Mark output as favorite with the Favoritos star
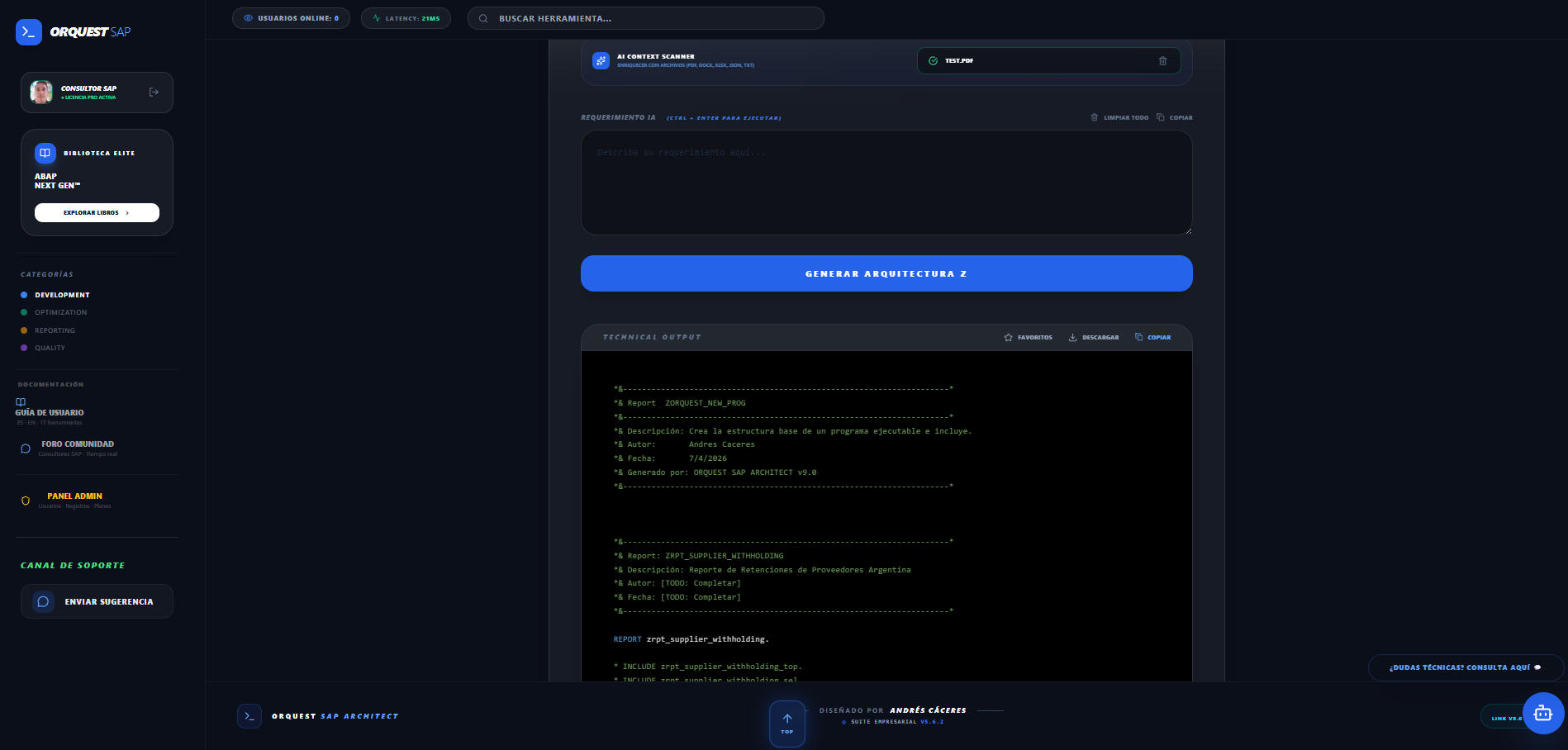1568x750 pixels. [x=1008, y=337]
